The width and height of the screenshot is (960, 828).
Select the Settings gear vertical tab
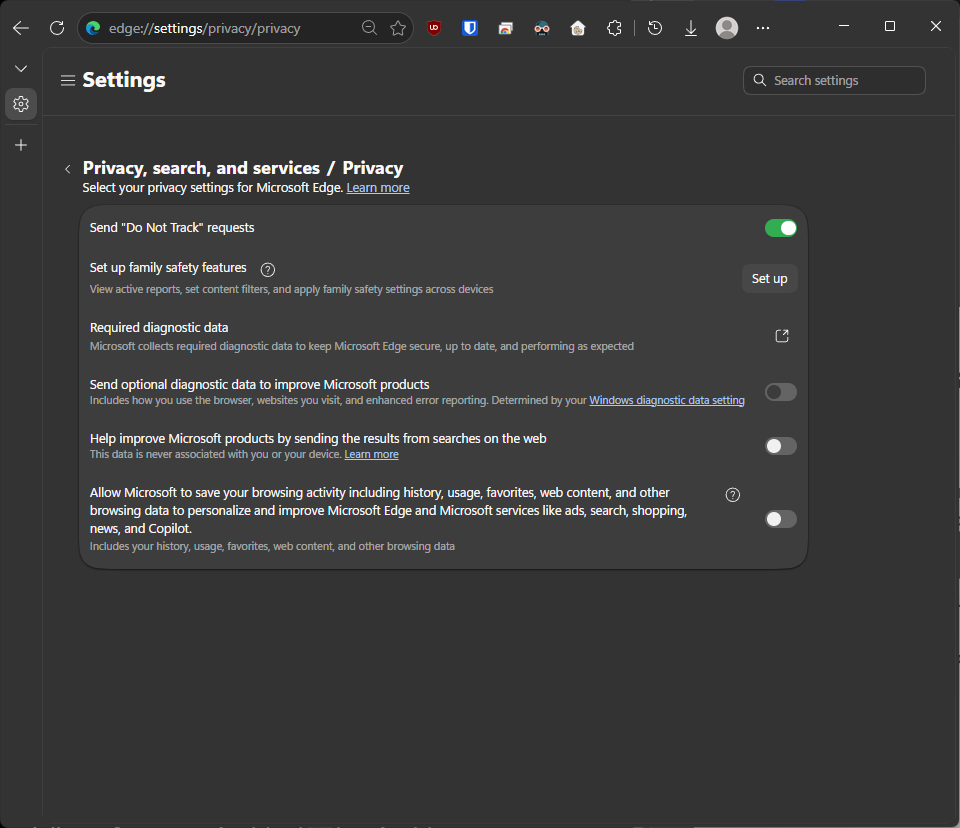click(x=21, y=104)
